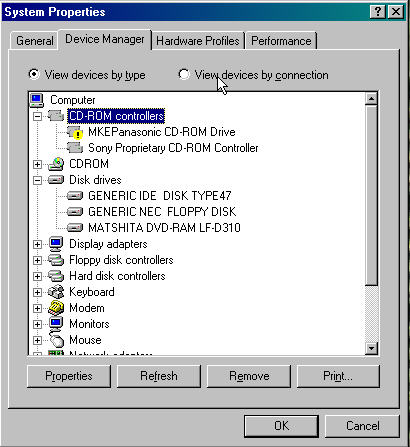Collapse the CD-ROM controllers branch
The width and height of the screenshot is (410, 447).
[x=37, y=116]
